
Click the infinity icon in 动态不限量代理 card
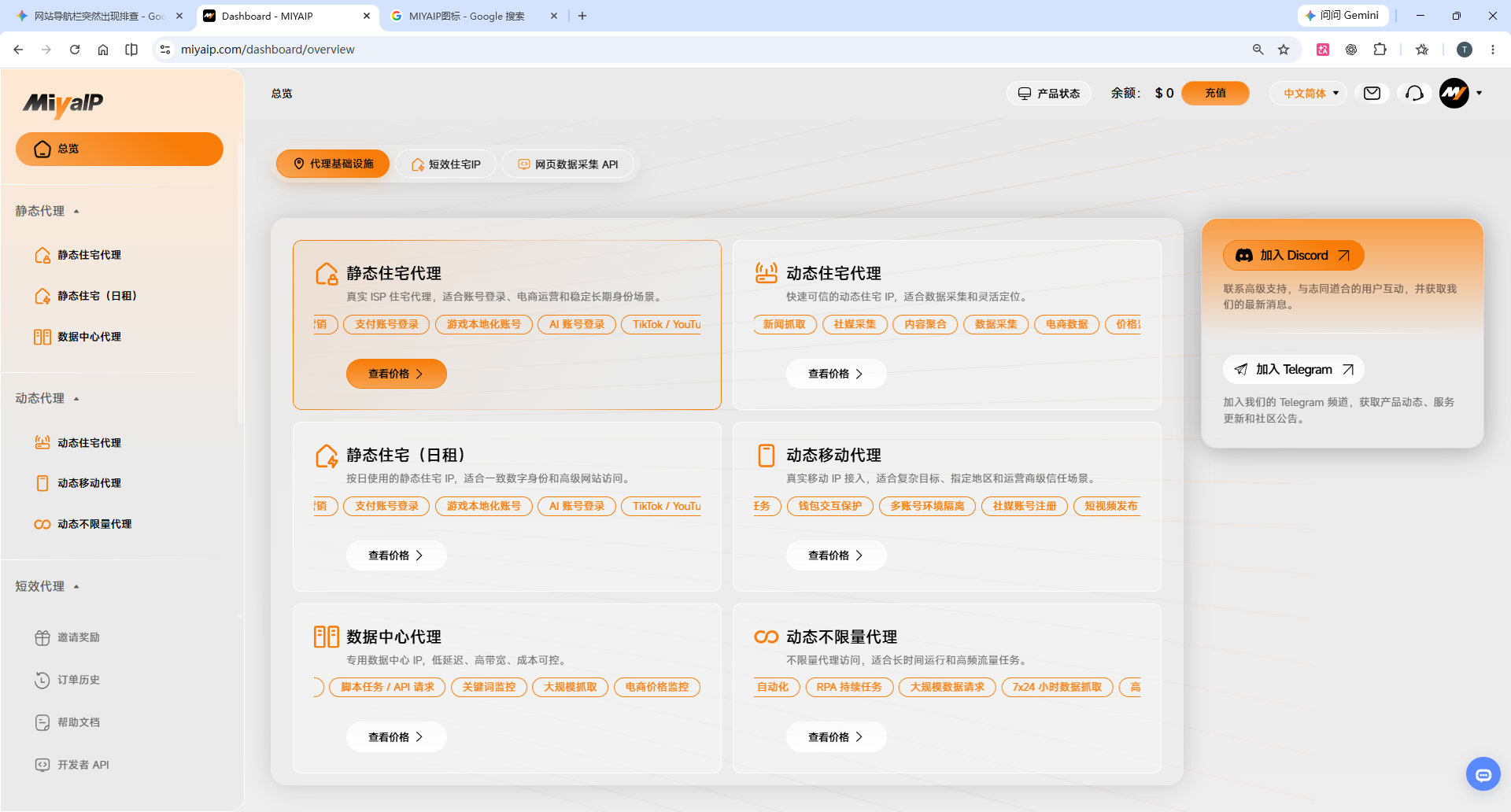click(767, 637)
